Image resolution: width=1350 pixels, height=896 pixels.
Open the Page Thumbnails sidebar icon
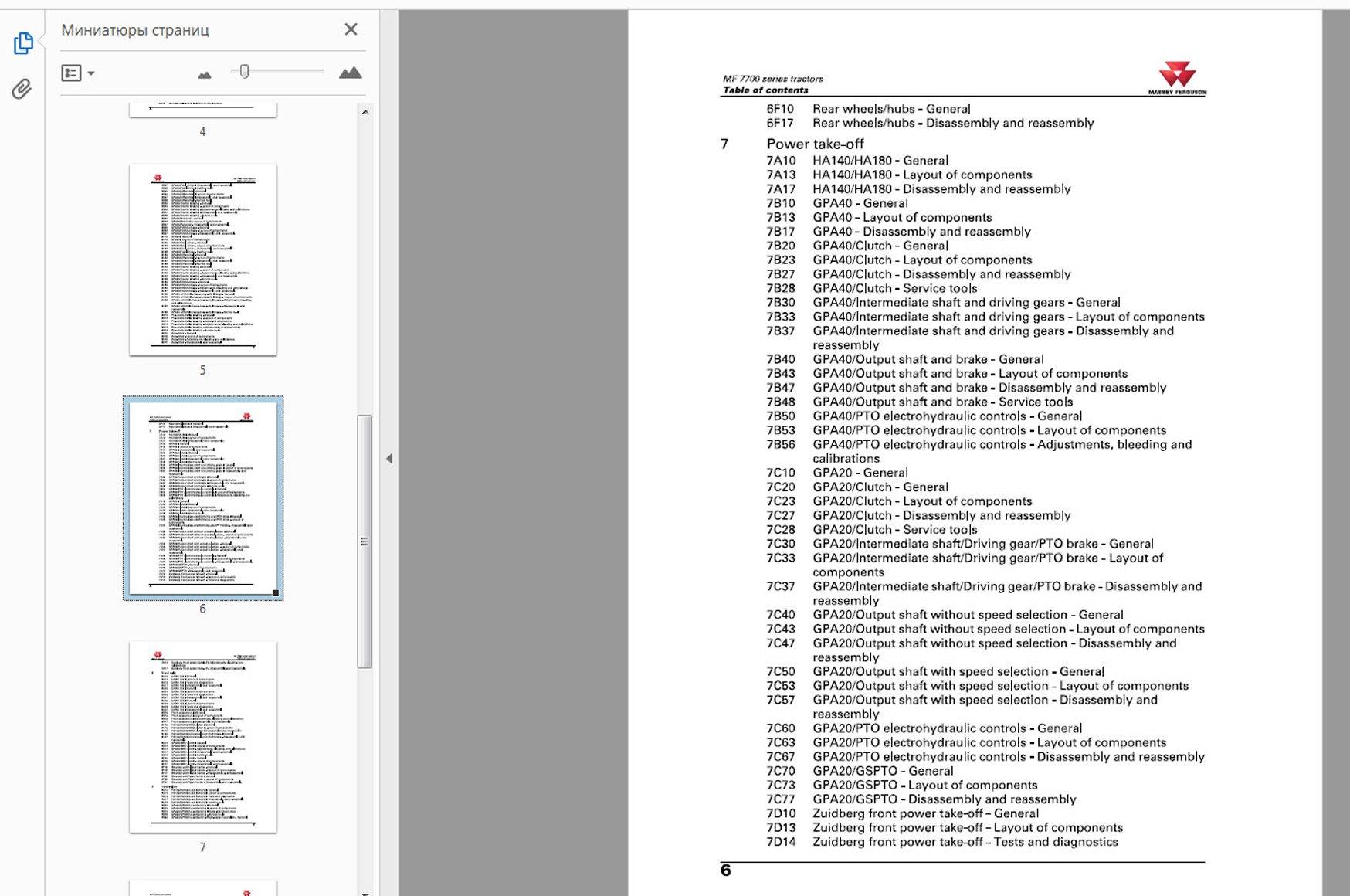23,43
